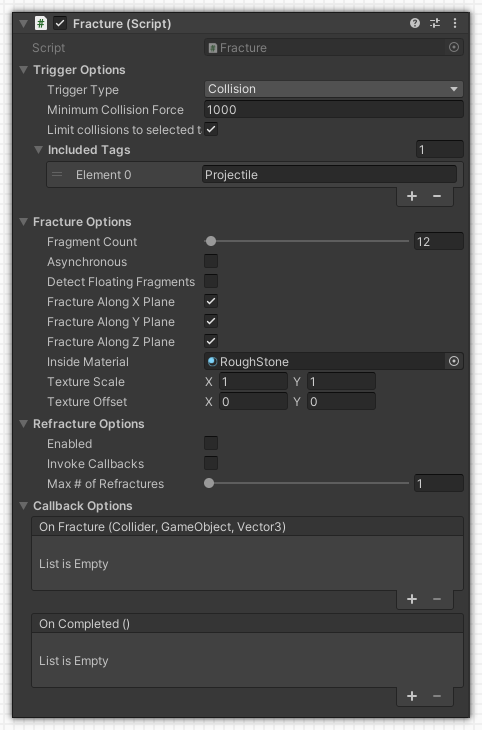Collapse the Included Tags list
The image size is (482, 730).
coord(39,150)
